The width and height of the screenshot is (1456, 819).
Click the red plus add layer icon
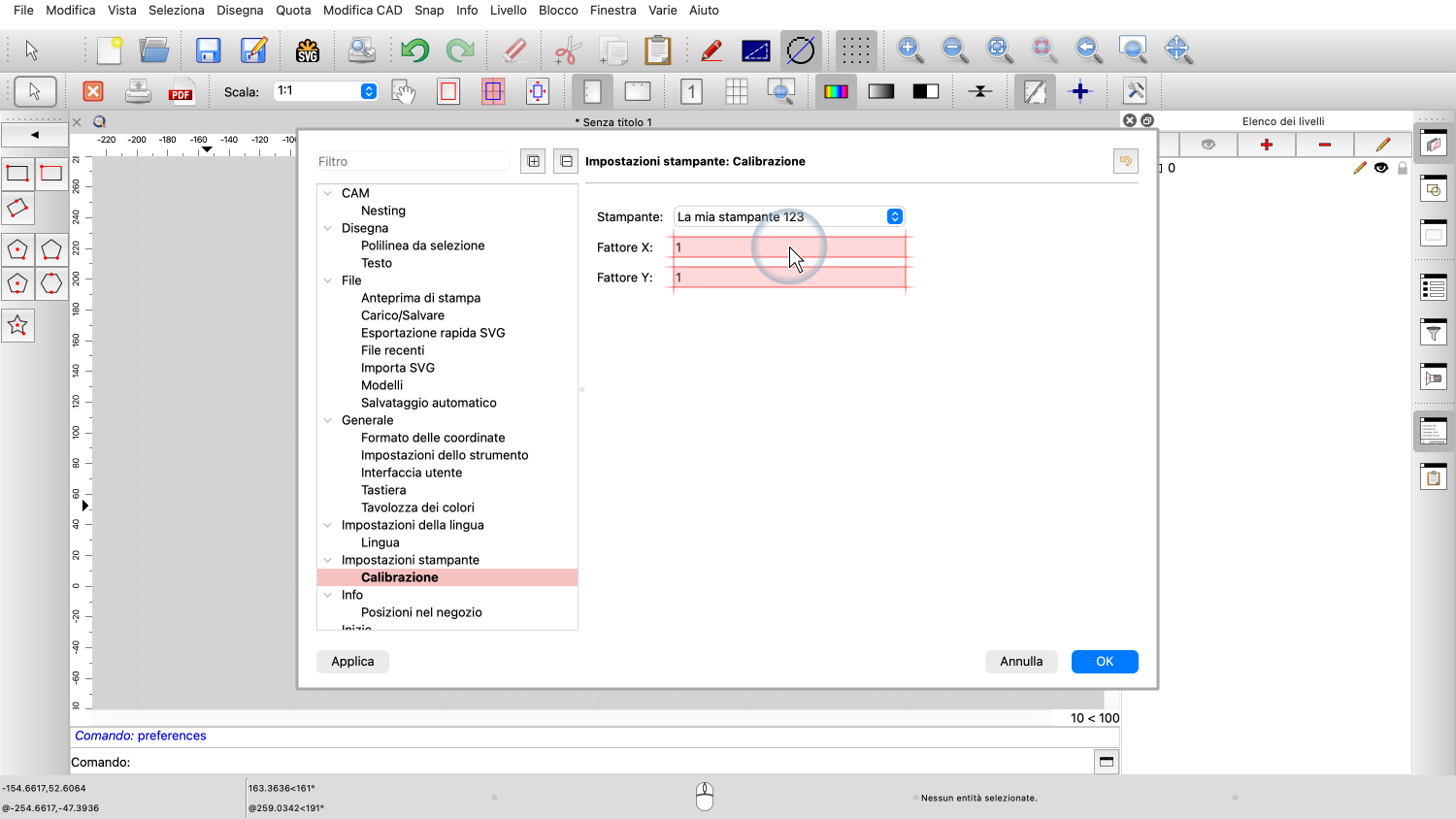[1266, 145]
